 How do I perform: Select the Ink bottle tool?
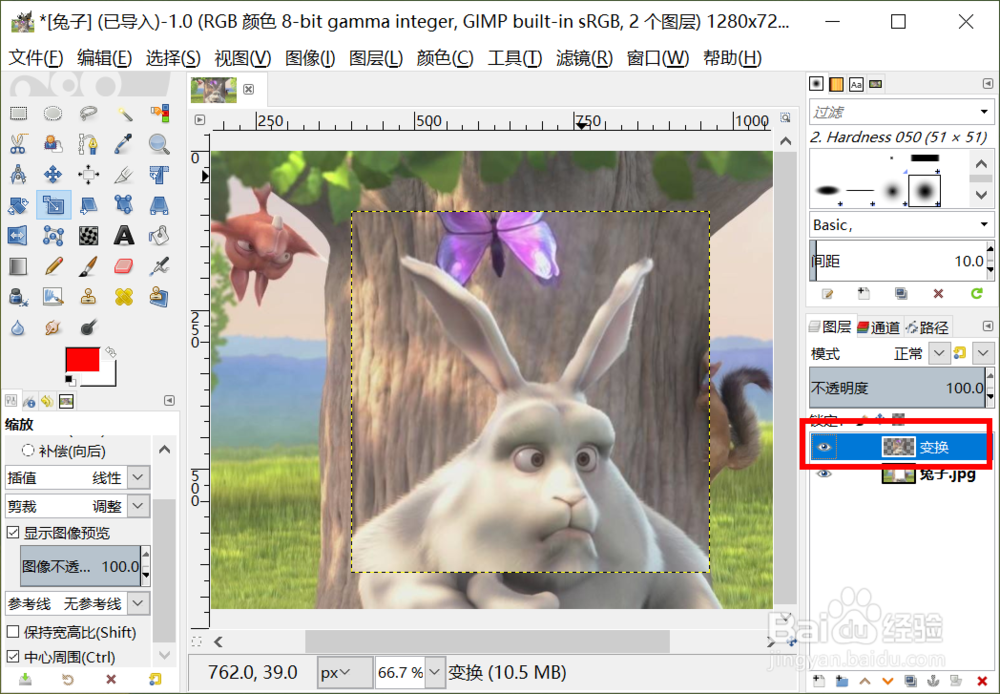[18, 297]
